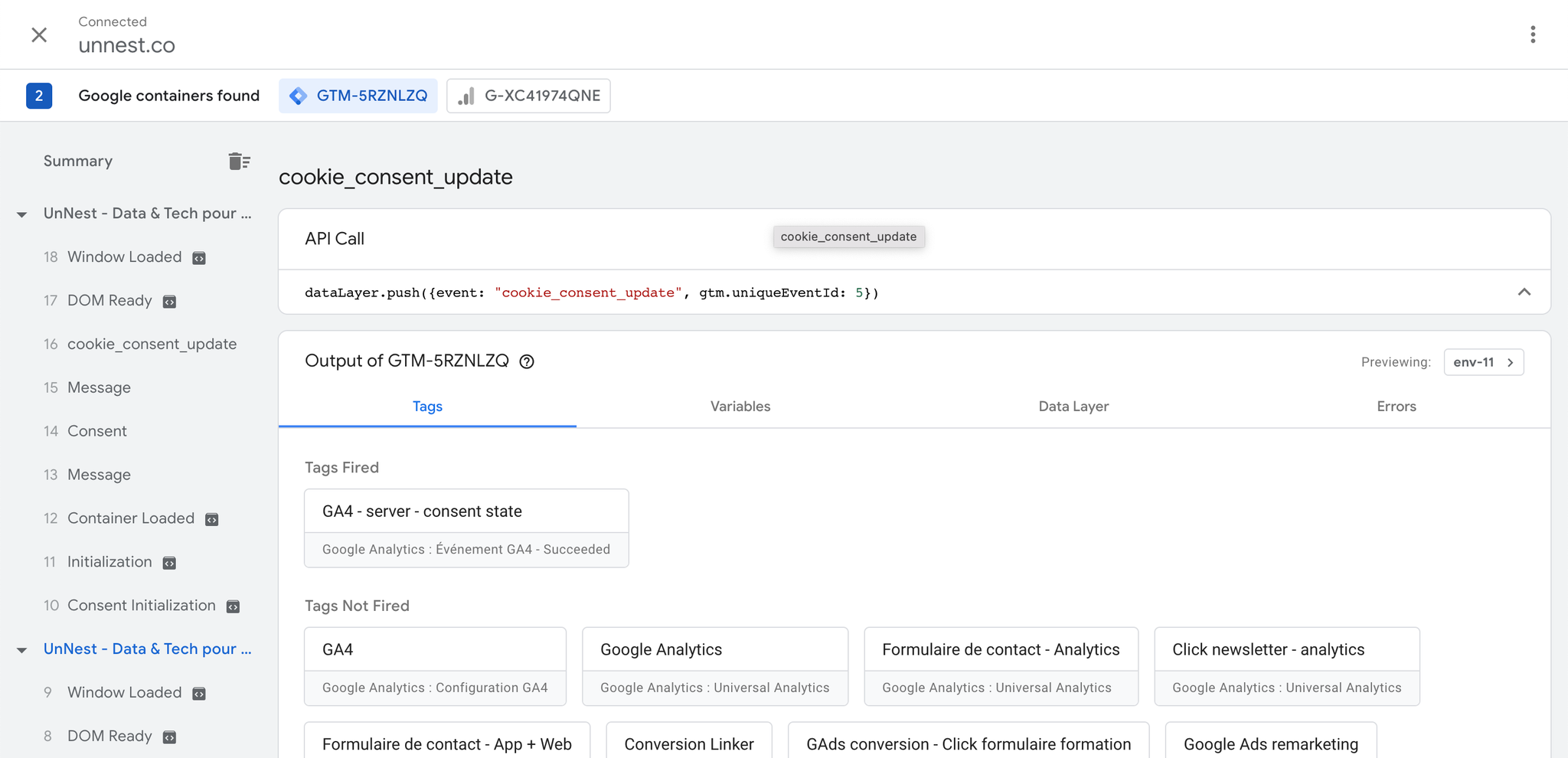The image size is (1568, 758).
Task: Click code icon beside 8 DOM Ready
Action: tap(170, 737)
